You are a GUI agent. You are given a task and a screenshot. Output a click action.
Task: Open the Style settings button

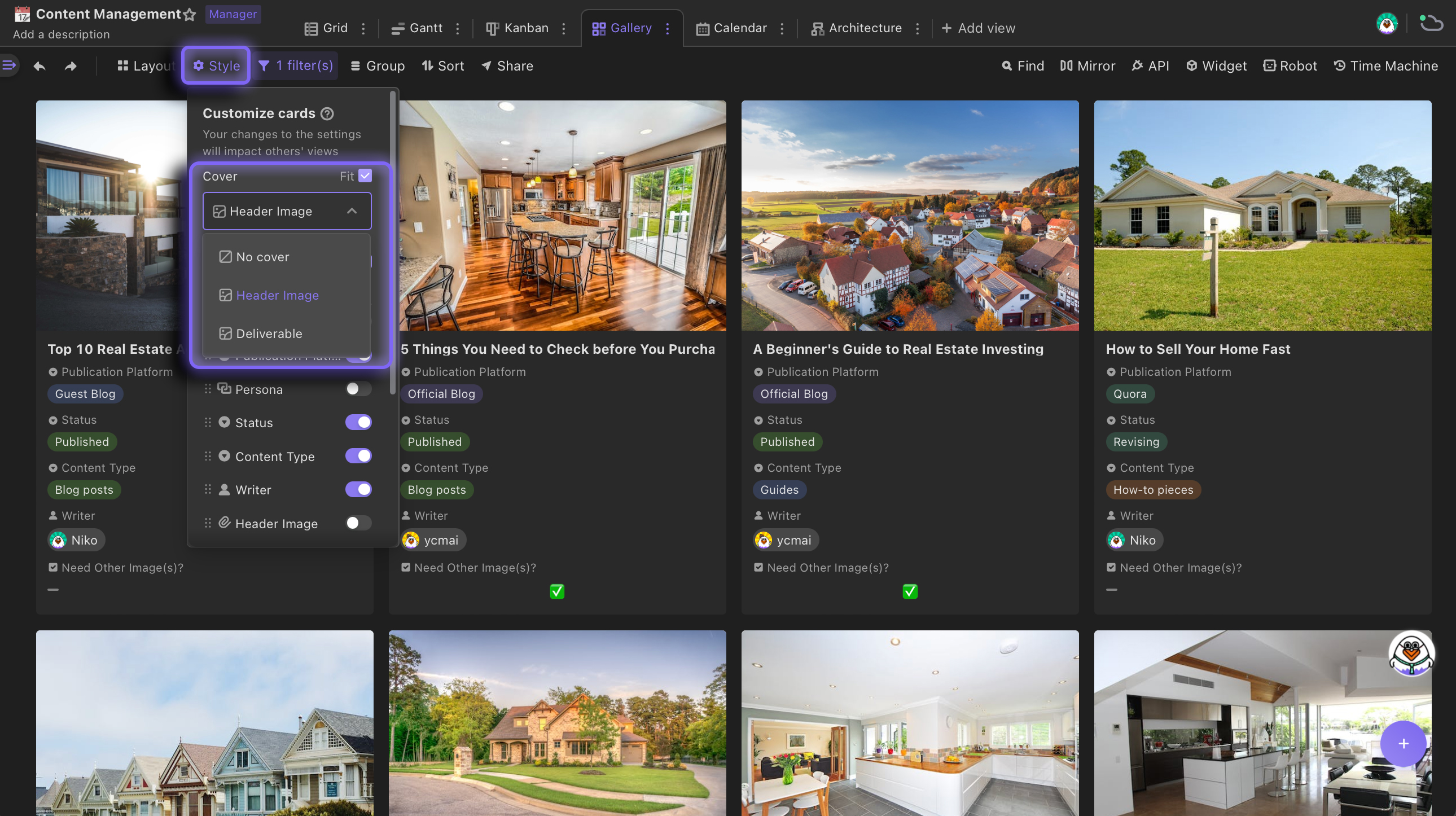(x=216, y=65)
